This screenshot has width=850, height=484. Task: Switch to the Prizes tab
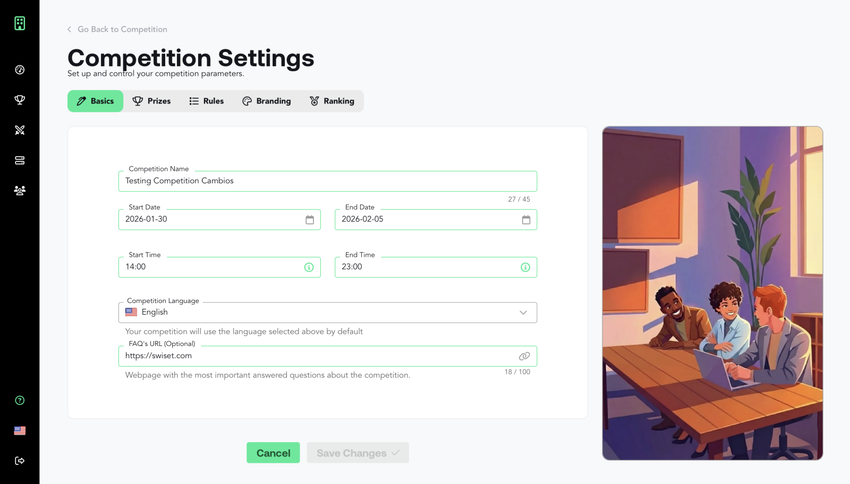tap(152, 101)
